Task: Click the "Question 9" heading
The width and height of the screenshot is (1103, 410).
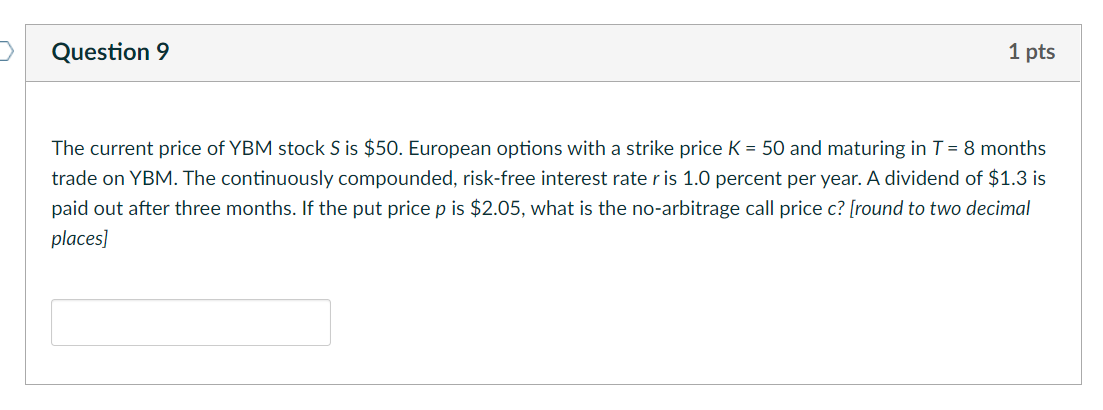Action: 110,53
